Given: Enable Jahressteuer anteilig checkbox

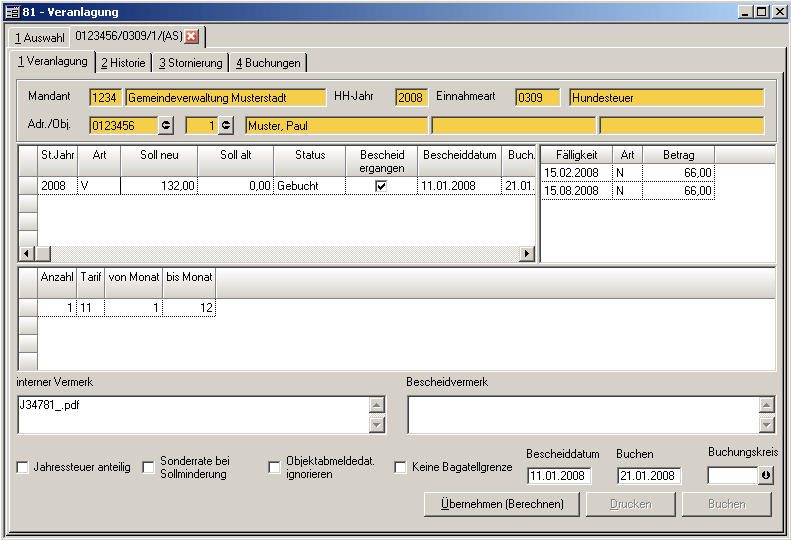Looking at the screenshot, I should [23, 468].
